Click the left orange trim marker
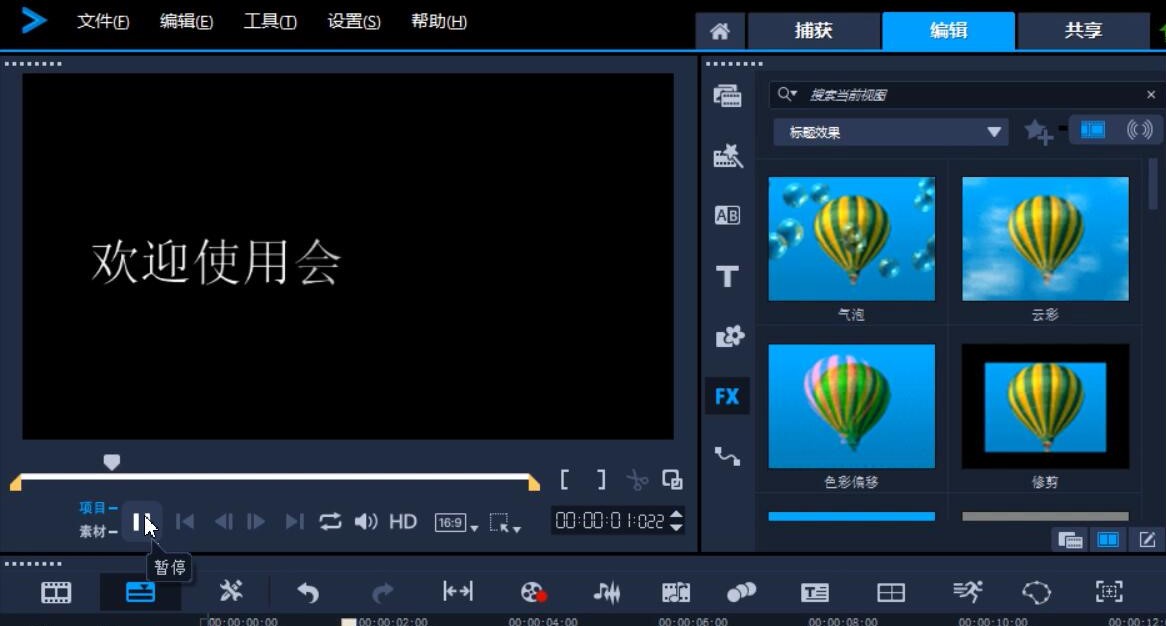The width and height of the screenshot is (1166, 626). [16, 484]
